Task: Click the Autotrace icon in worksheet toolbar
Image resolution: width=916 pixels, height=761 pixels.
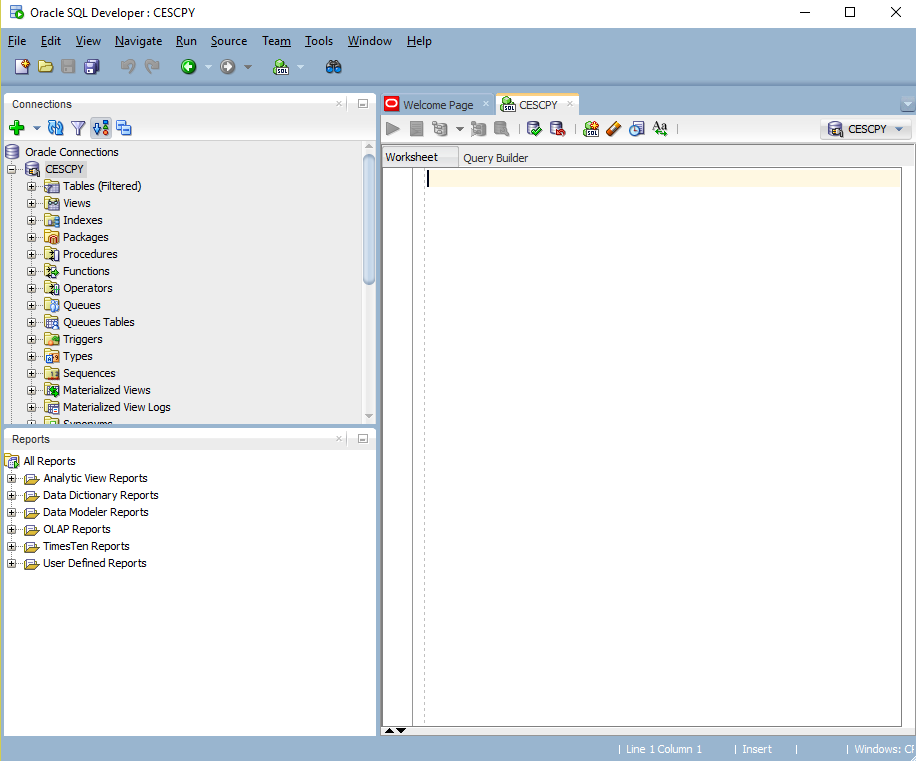Action: (x=478, y=128)
